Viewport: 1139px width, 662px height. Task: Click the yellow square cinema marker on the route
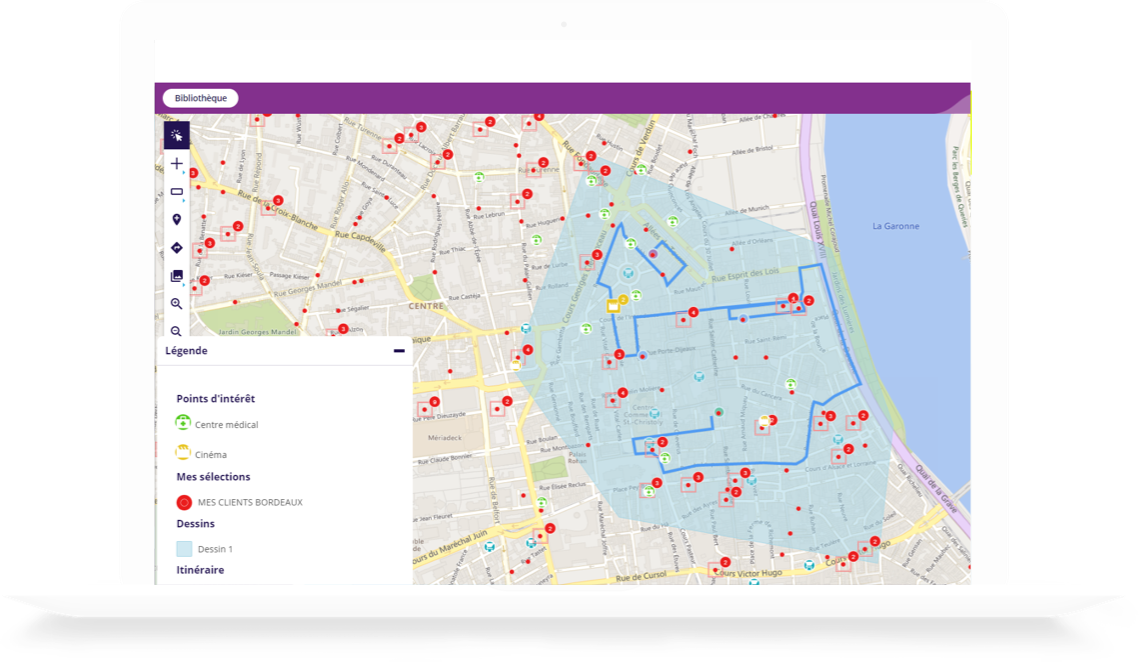613,306
